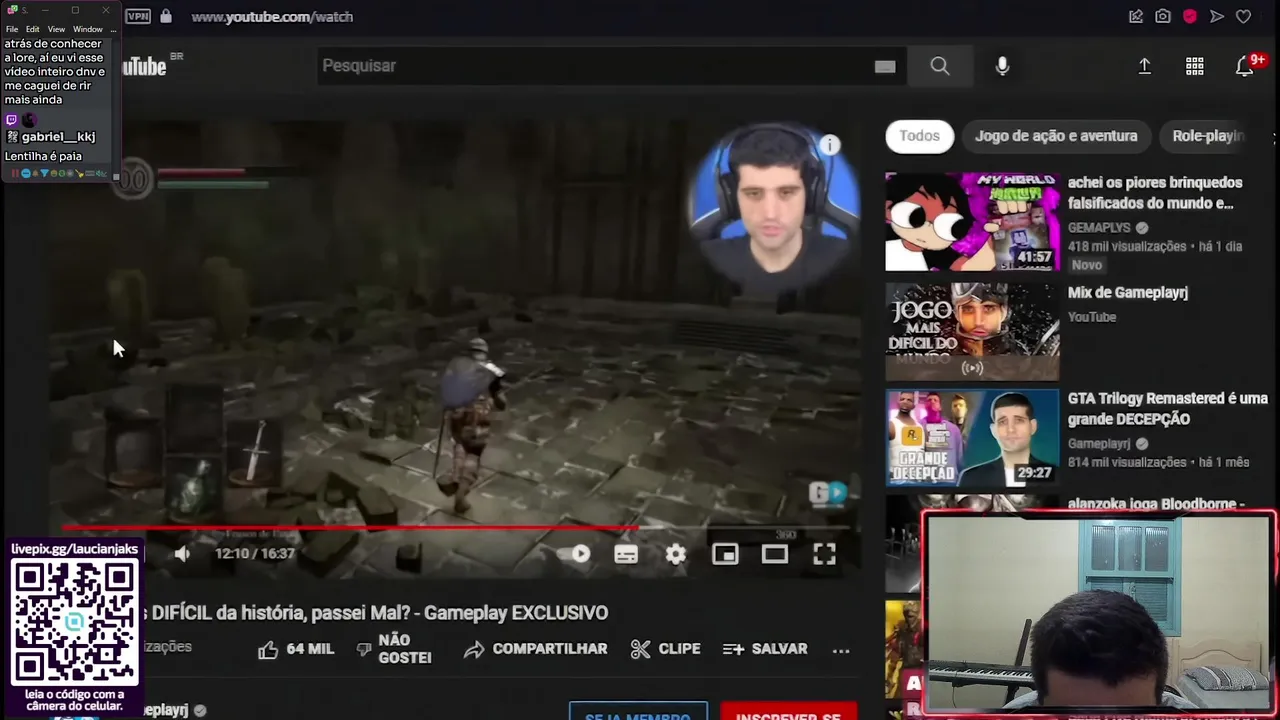Open the GTA Trilogy Remastered video thumbnail
Viewport: 1280px width, 720px height.
point(972,438)
